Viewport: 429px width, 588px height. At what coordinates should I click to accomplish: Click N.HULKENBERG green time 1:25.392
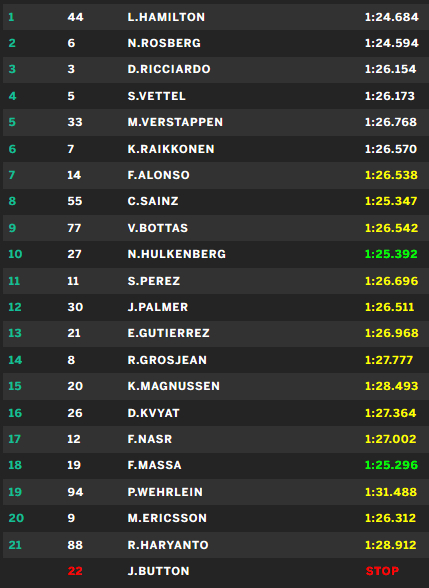tap(391, 254)
